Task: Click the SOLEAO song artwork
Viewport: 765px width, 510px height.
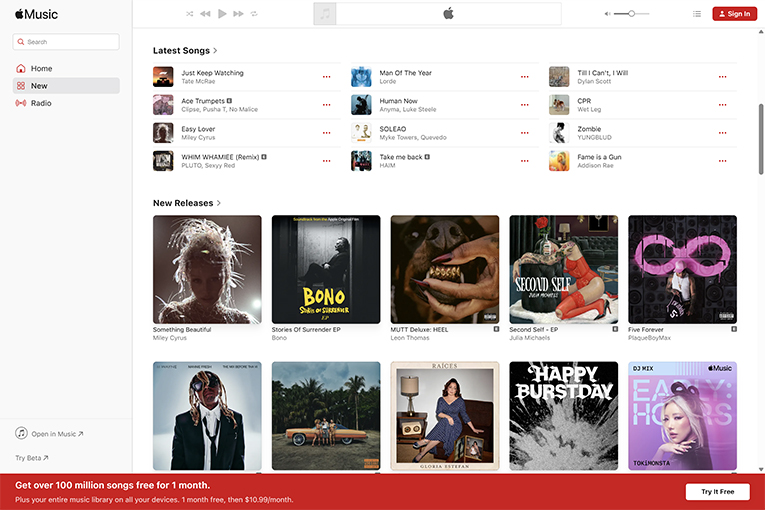Action: pyautogui.click(x=361, y=133)
